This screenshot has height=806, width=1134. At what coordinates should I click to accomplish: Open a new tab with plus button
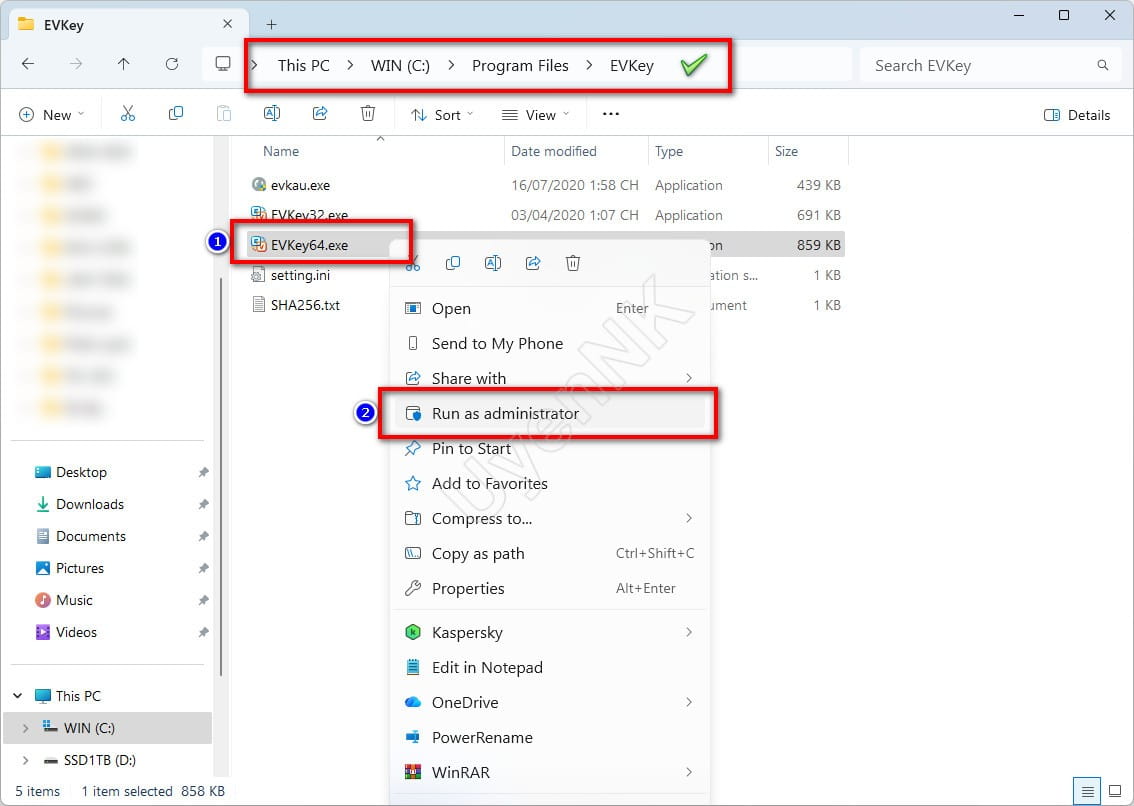pyautogui.click(x=271, y=25)
